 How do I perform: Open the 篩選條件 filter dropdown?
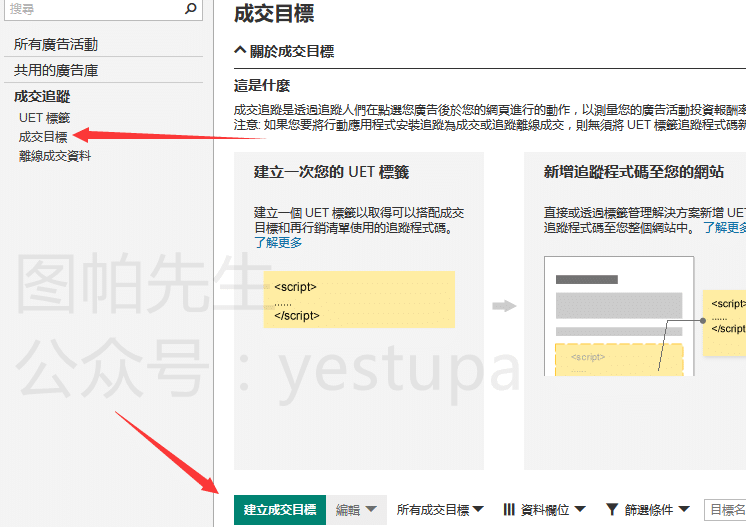pos(648,510)
